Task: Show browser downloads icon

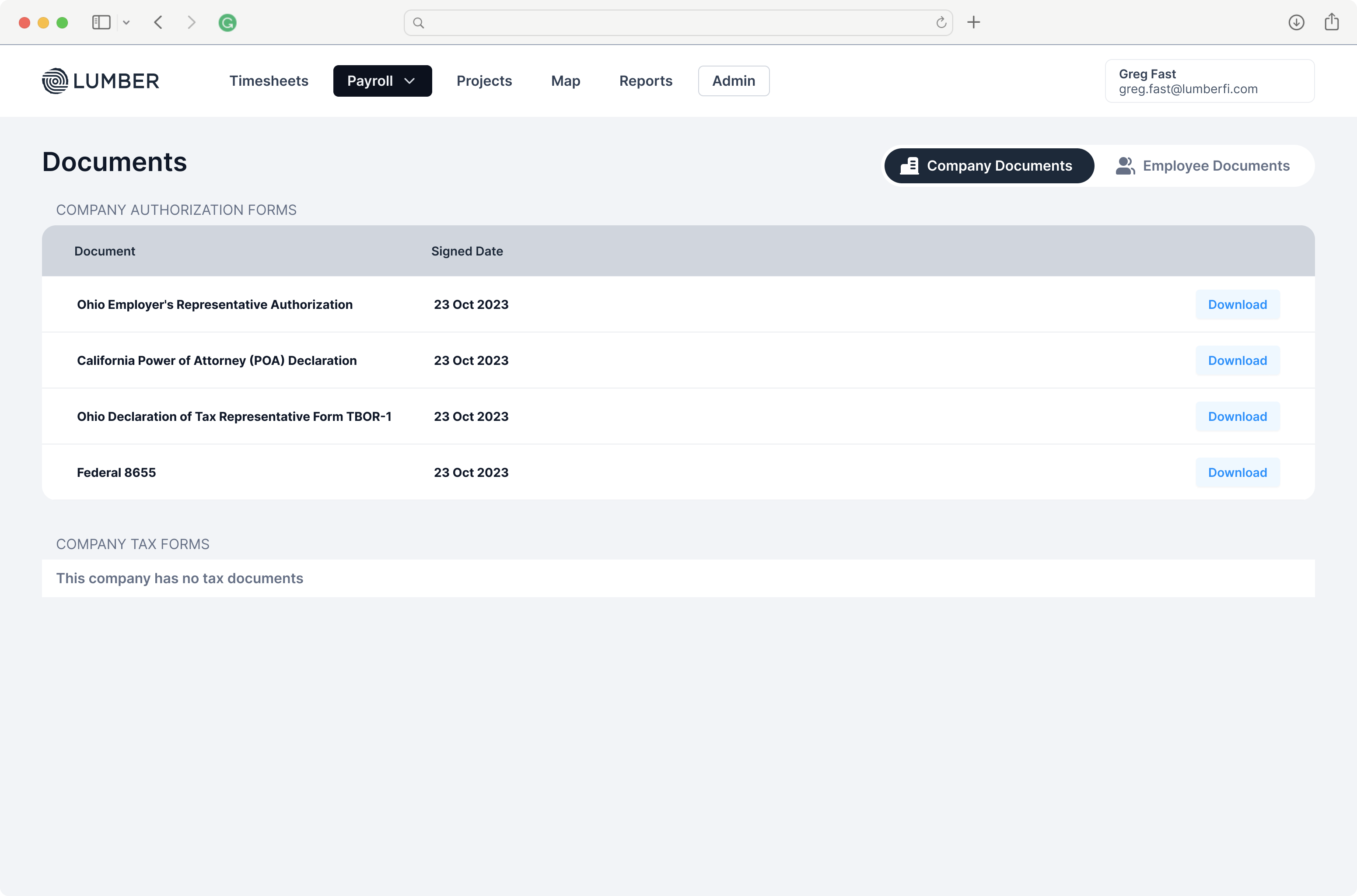Action: pos(1297,22)
